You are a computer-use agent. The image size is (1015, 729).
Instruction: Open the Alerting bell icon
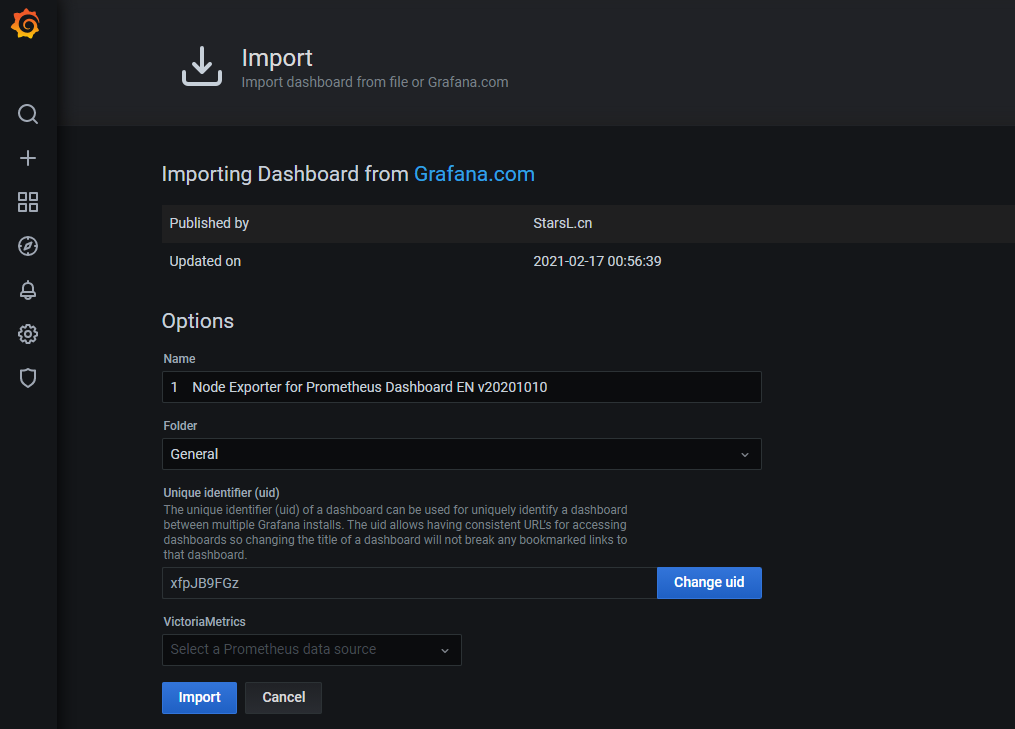point(28,290)
